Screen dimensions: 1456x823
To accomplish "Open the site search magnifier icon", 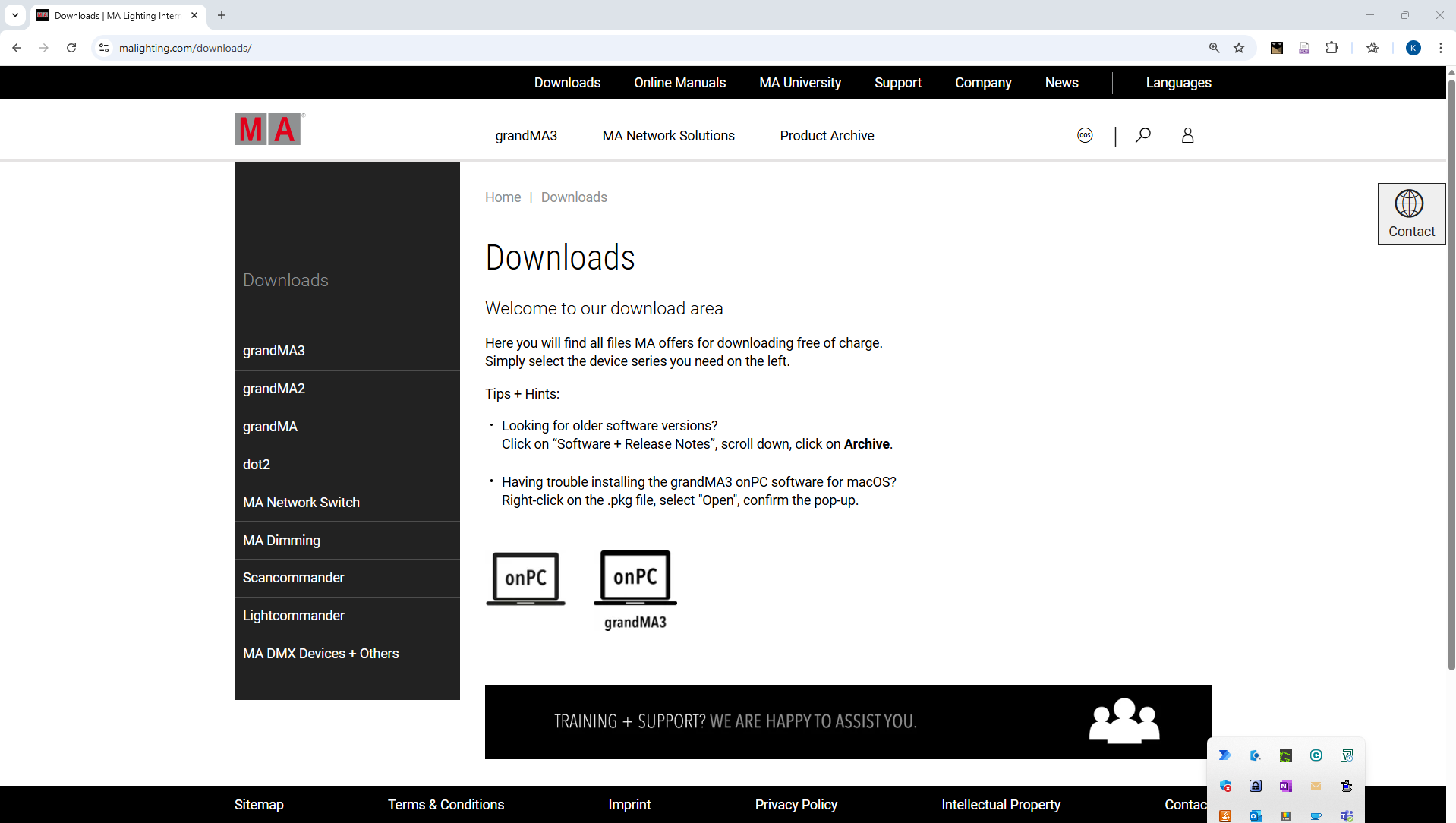I will click(x=1142, y=135).
